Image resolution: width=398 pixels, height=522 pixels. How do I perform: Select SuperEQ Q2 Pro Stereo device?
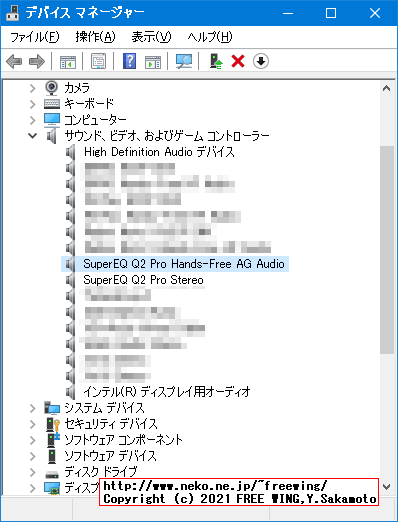[x=143, y=280]
